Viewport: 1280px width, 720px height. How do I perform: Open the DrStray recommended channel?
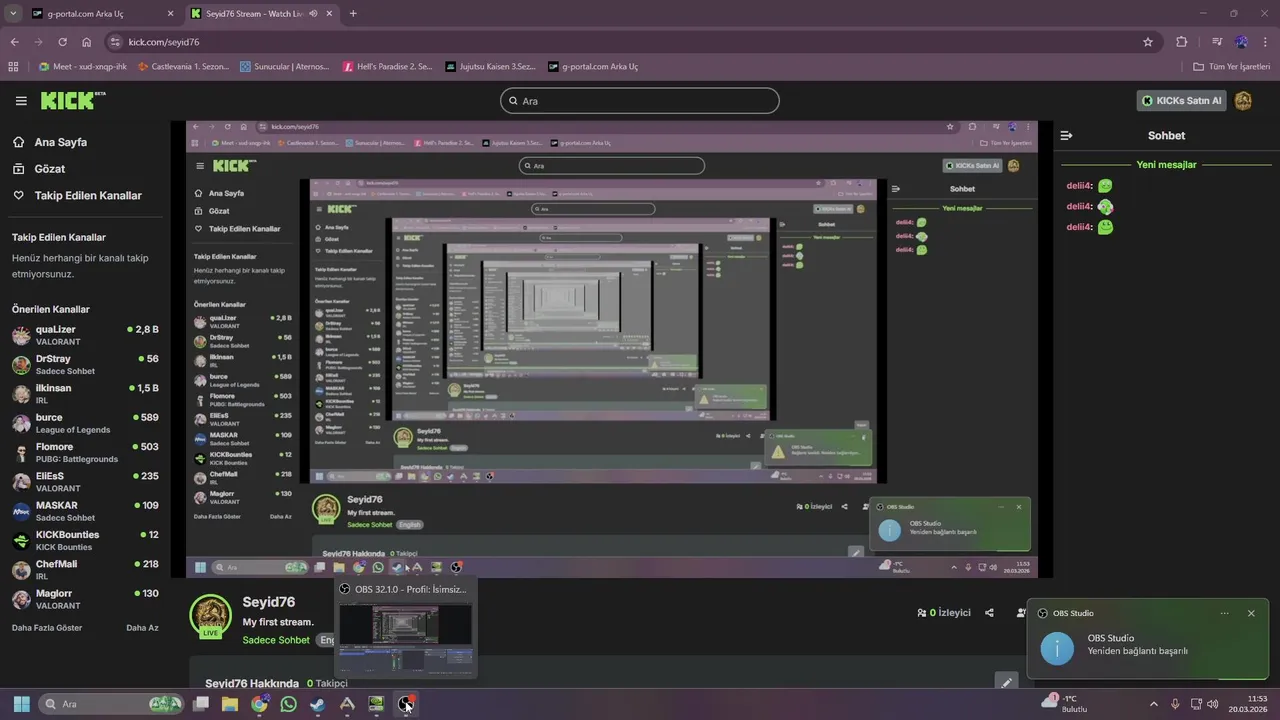tap(85, 364)
